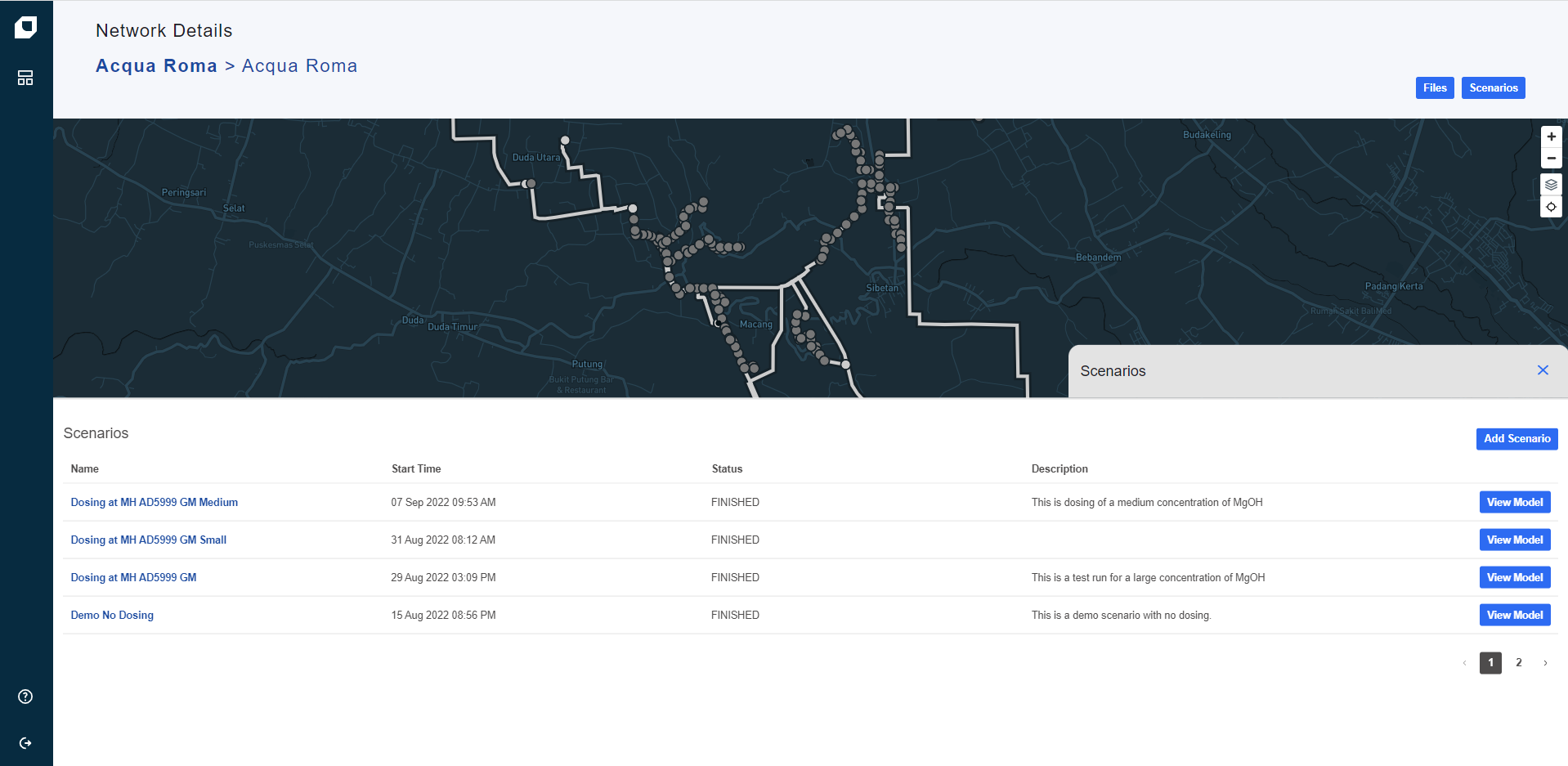Open the Demo No Dosing scenario
This screenshot has height=766, width=1568.
pyautogui.click(x=112, y=616)
